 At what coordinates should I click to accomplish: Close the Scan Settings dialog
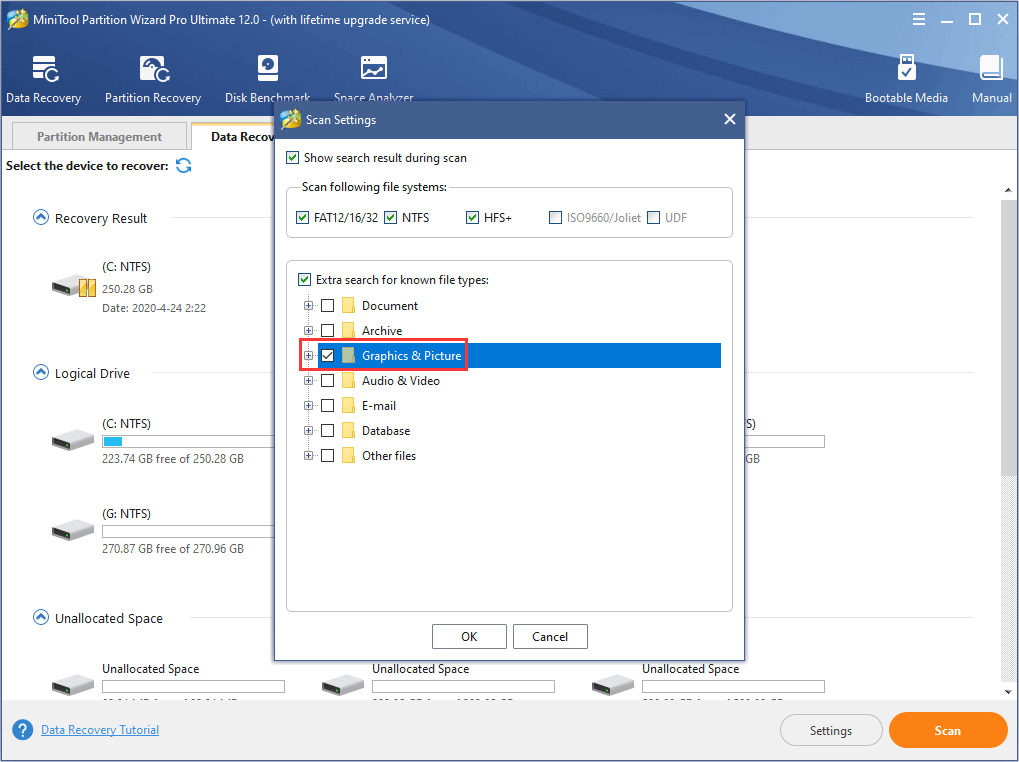tap(730, 120)
